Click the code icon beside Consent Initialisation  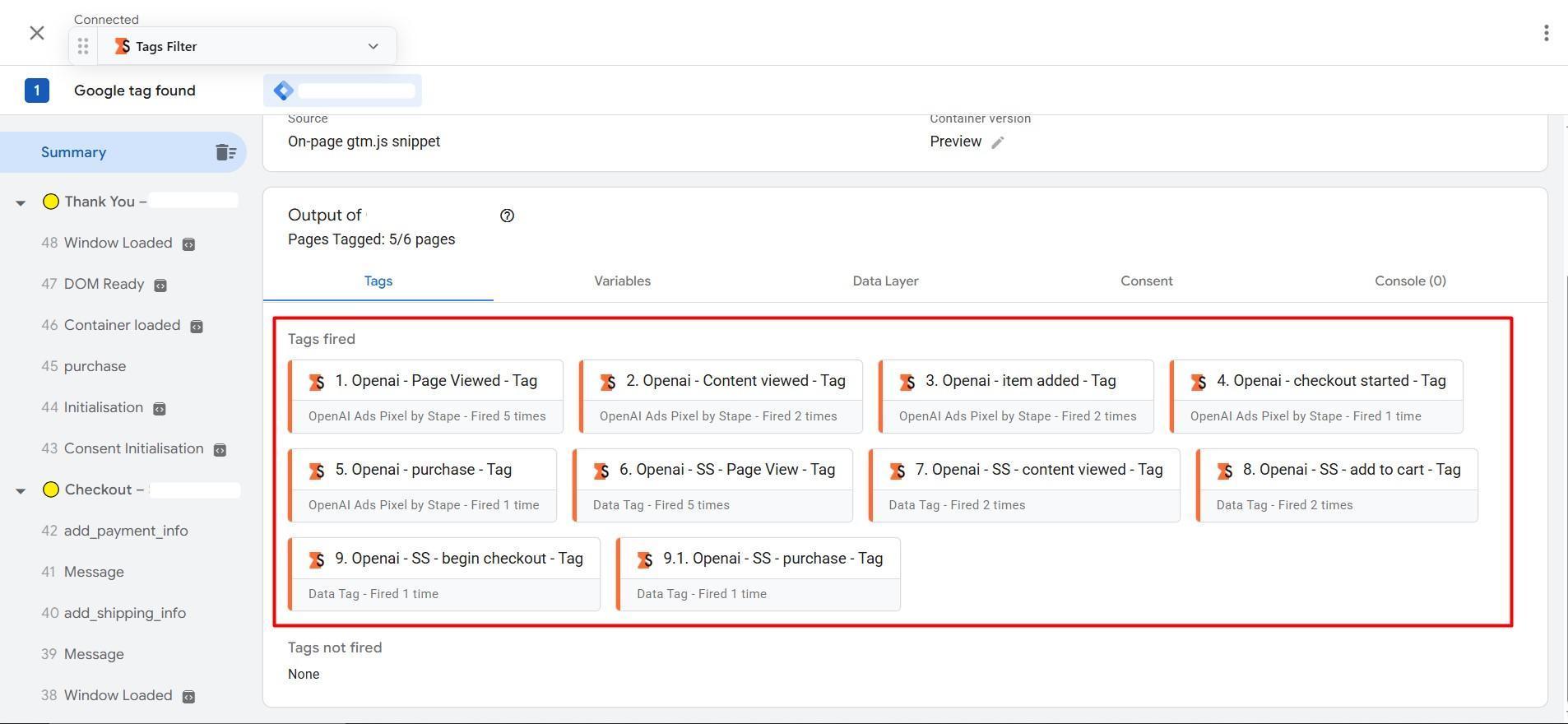pos(220,450)
